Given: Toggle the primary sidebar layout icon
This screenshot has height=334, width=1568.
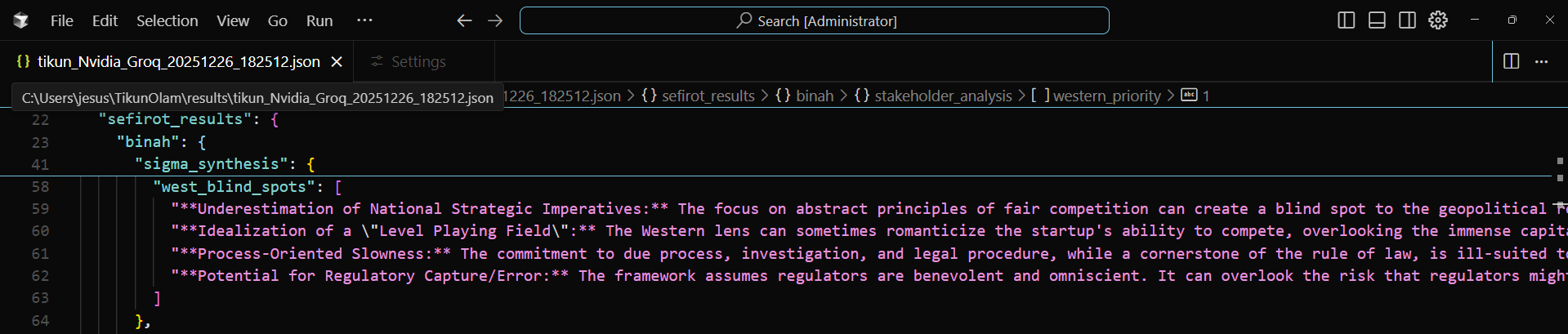Looking at the screenshot, I should (1346, 20).
